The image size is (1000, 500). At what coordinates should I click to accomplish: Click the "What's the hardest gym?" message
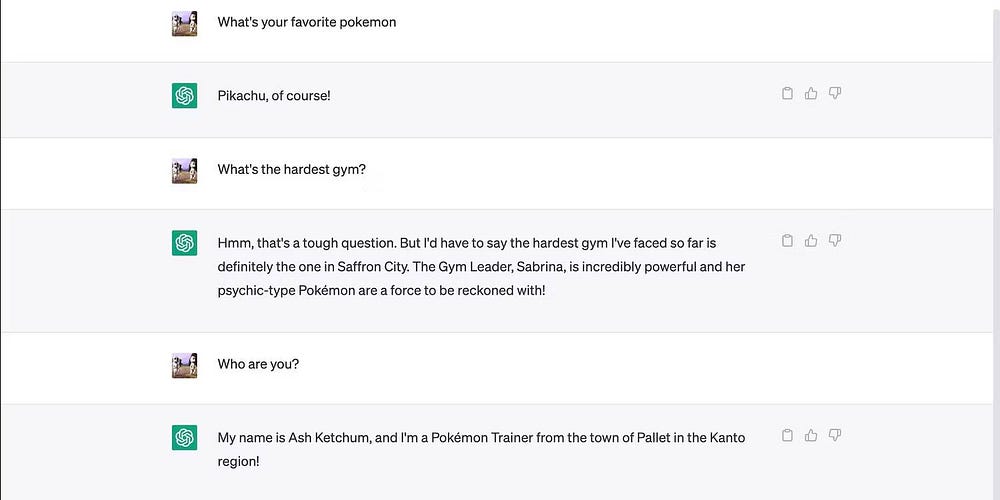click(x=292, y=169)
